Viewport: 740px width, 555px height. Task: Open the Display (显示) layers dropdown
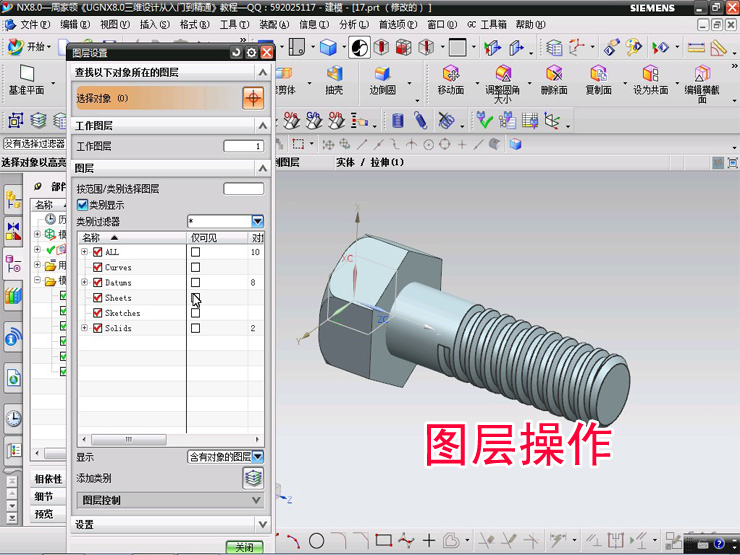point(257,457)
